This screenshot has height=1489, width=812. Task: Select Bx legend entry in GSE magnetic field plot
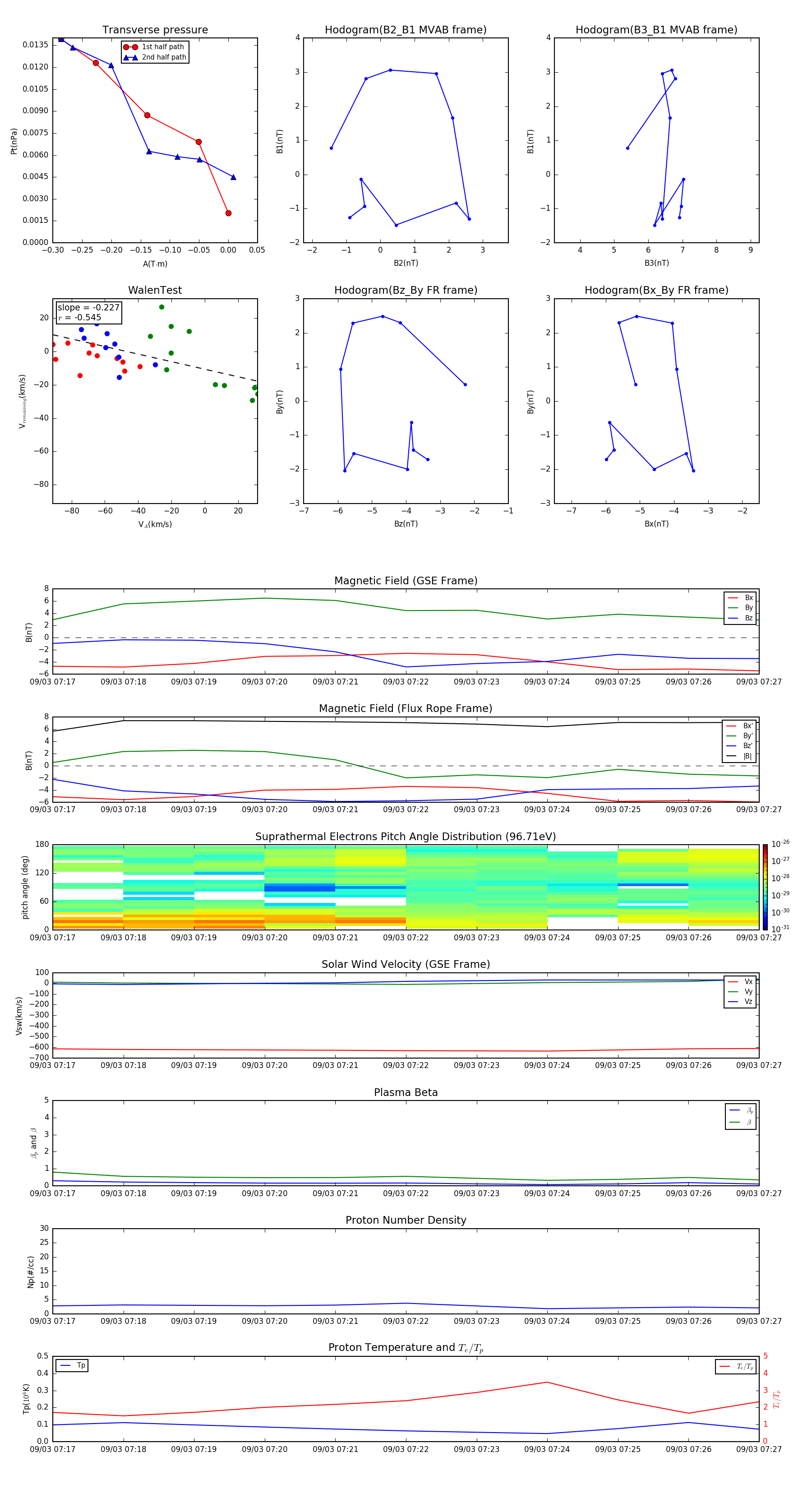[x=740, y=598]
